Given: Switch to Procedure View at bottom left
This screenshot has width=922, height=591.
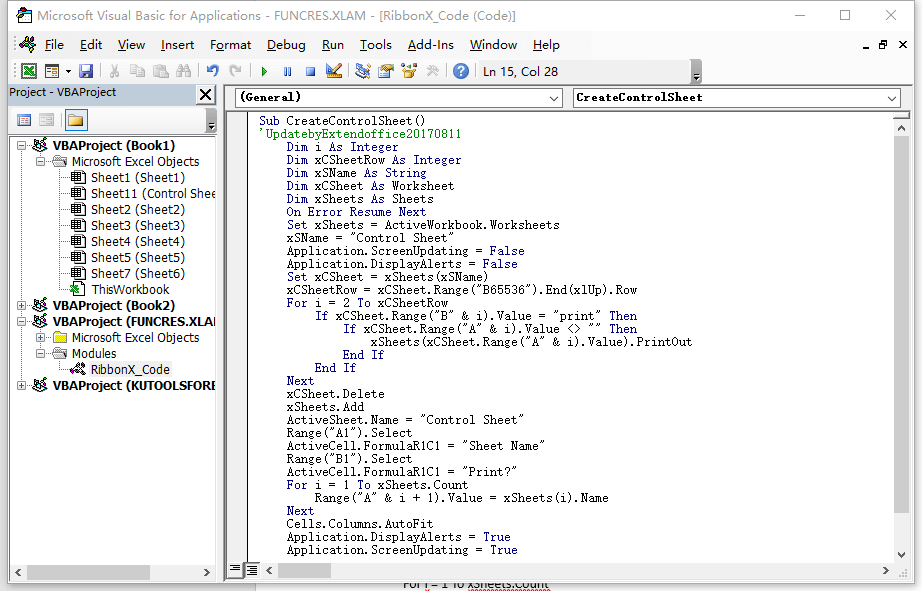Looking at the screenshot, I should tap(235, 570).
